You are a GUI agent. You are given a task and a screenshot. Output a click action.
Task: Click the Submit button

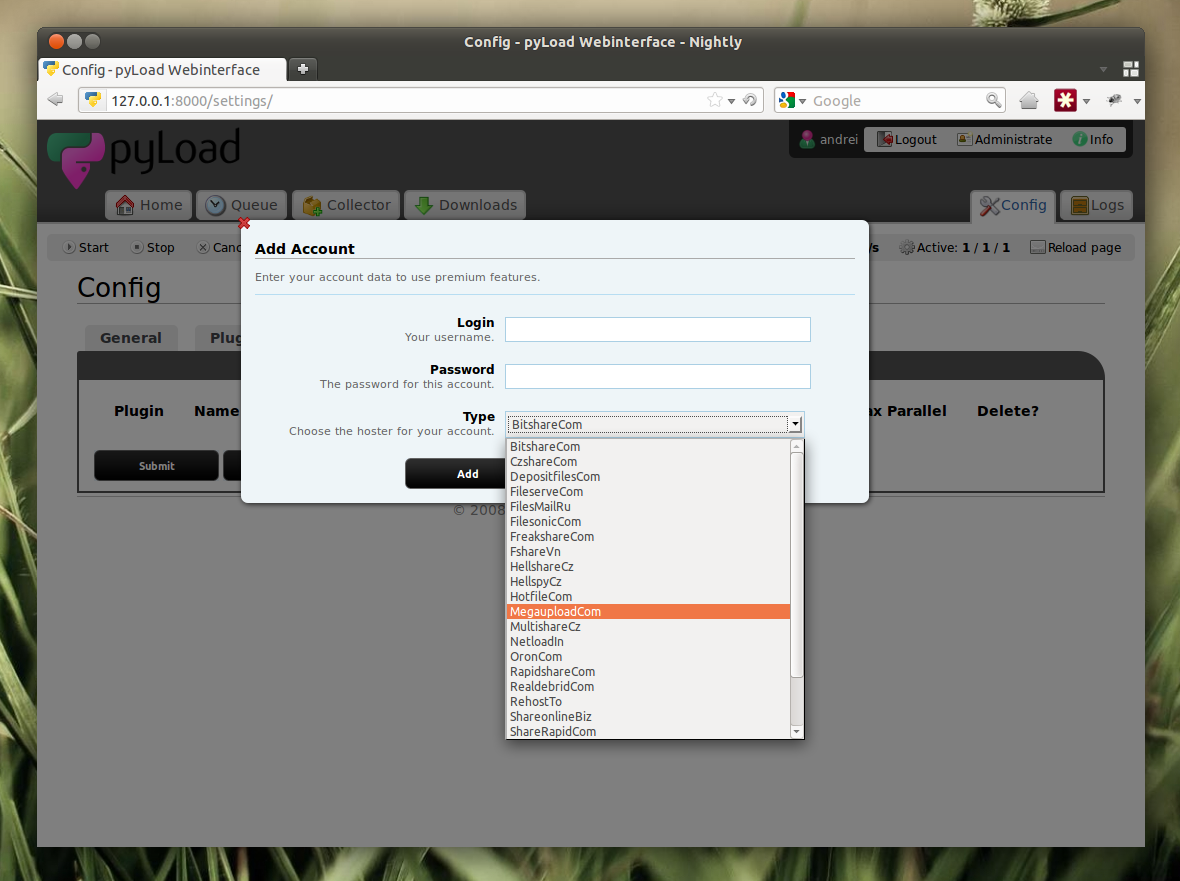(x=156, y=465)
